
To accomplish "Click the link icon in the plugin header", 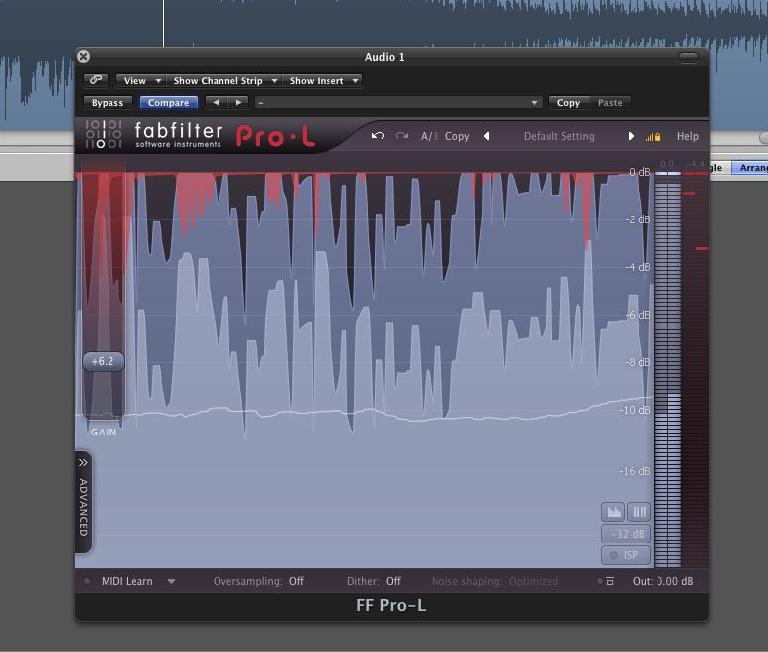I will click(96, 80).
